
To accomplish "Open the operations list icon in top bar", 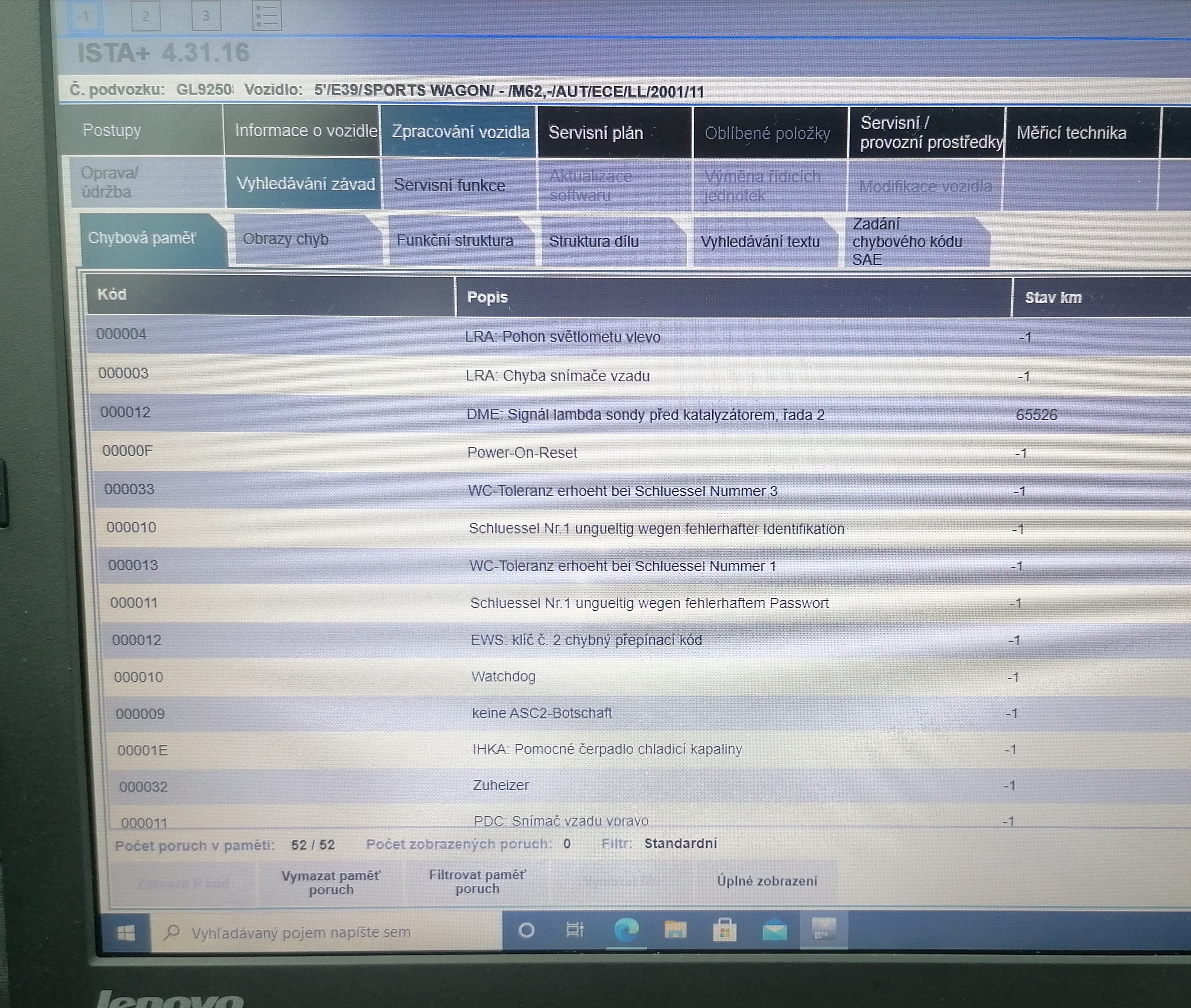I will (267, 16).
